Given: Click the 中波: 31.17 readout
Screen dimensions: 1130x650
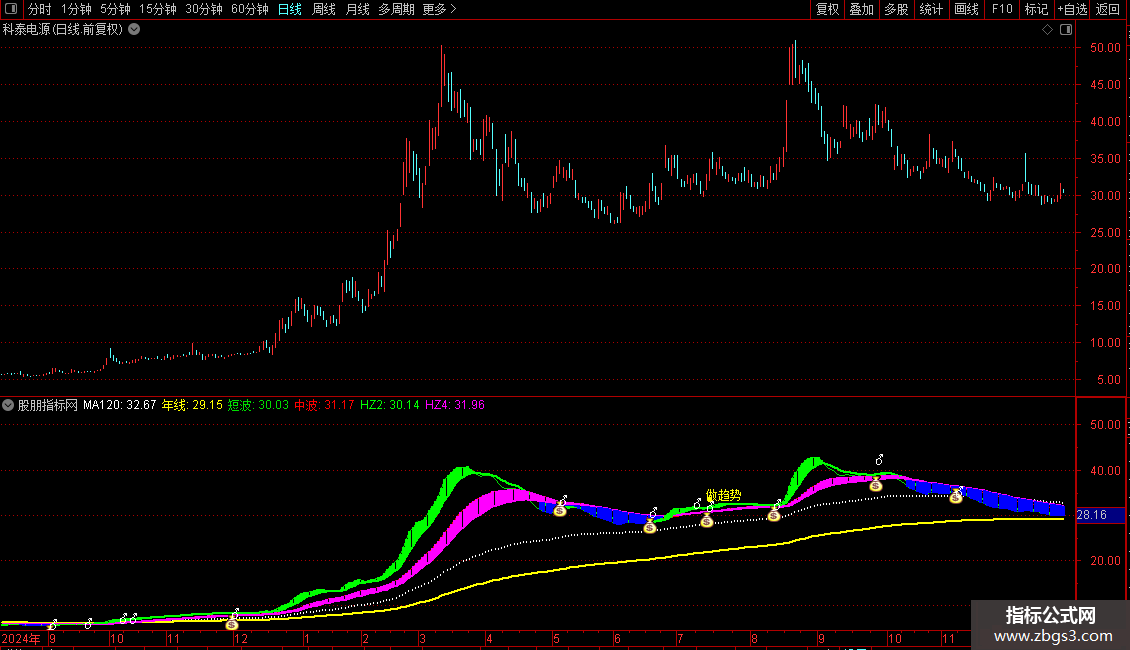Looking at the screenshot, I should tap(324, 405).
